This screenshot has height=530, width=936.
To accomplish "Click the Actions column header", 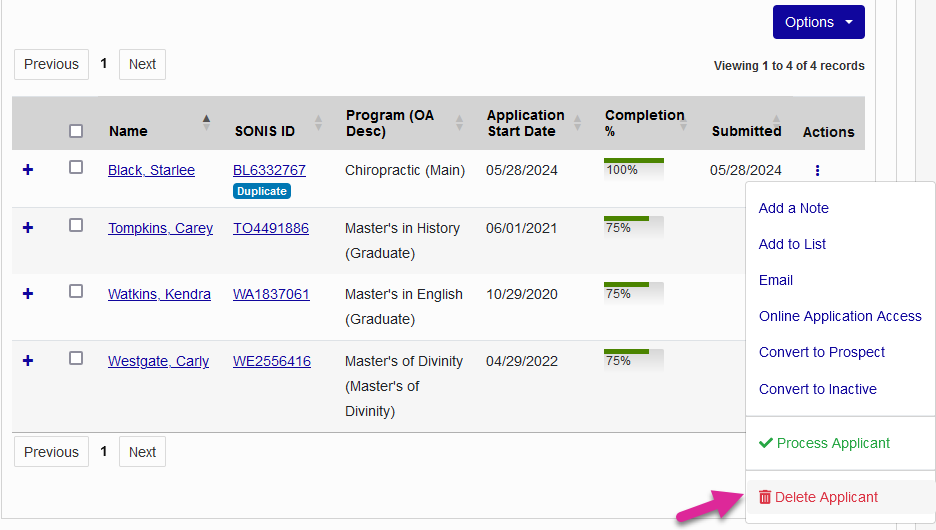I will (829, 132).
